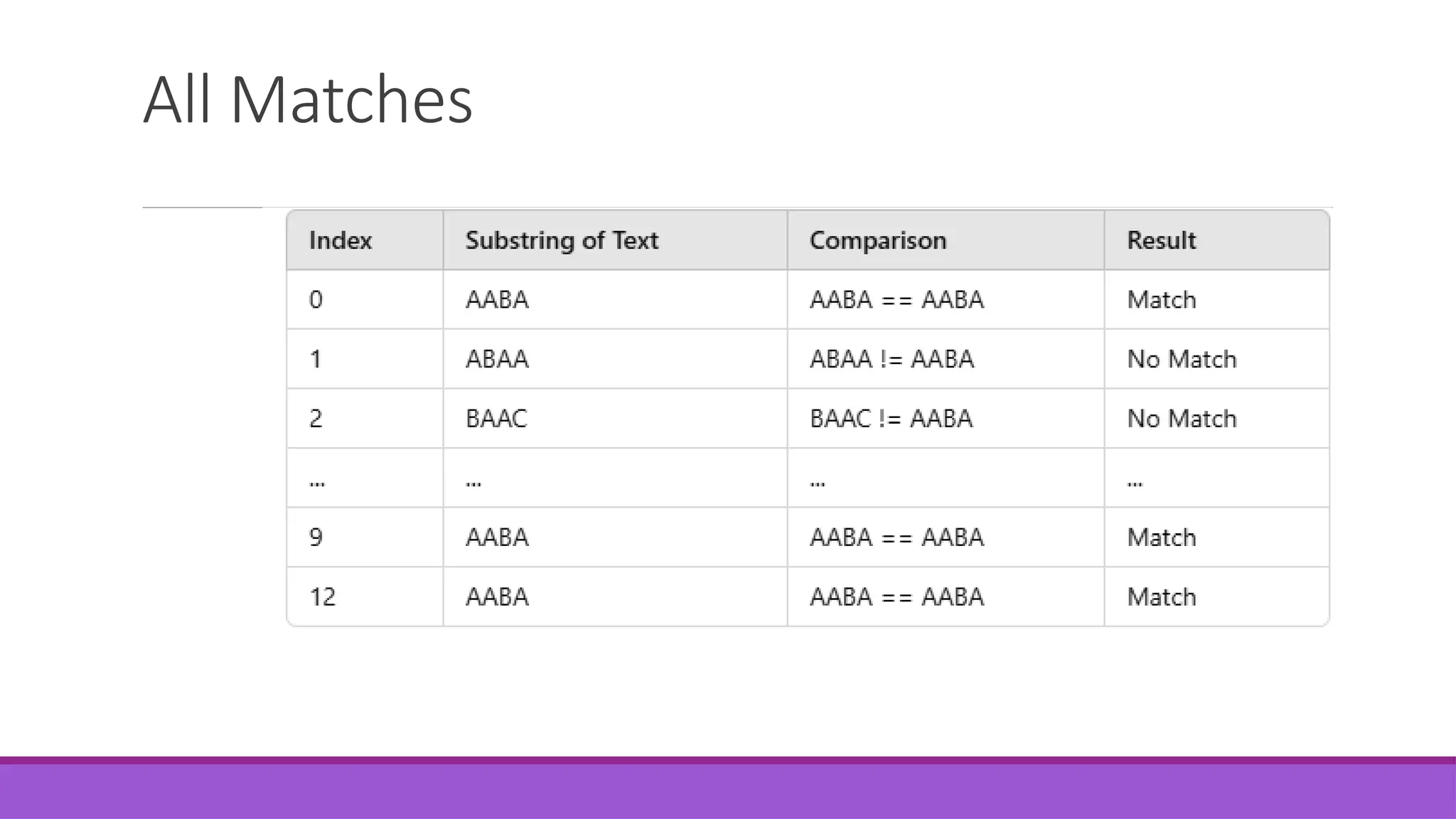This screenshot has width=1456, height=819.
Task: Click the comparison cell in row 9
Action: (896, 537)
